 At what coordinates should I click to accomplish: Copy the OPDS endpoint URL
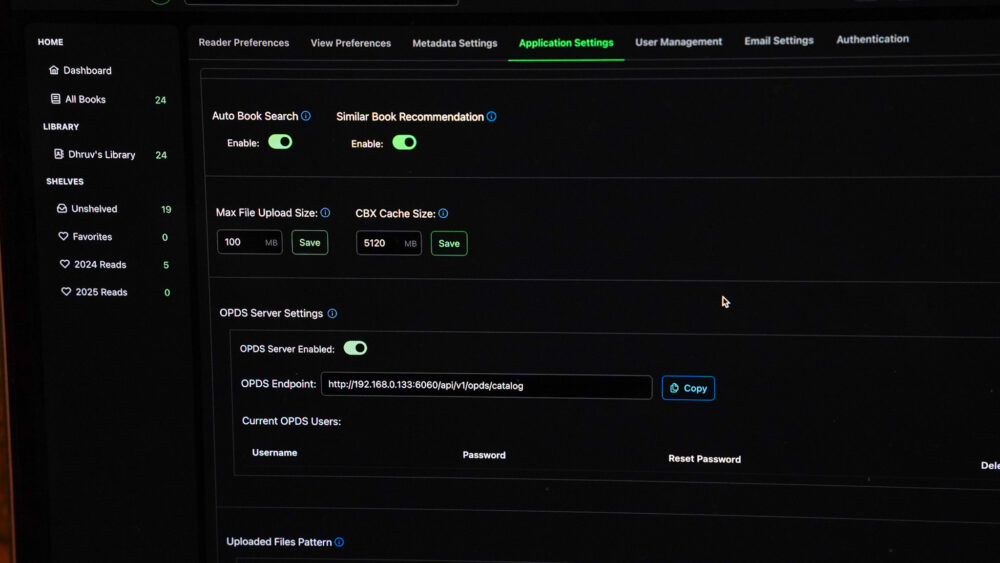point(688,388)
